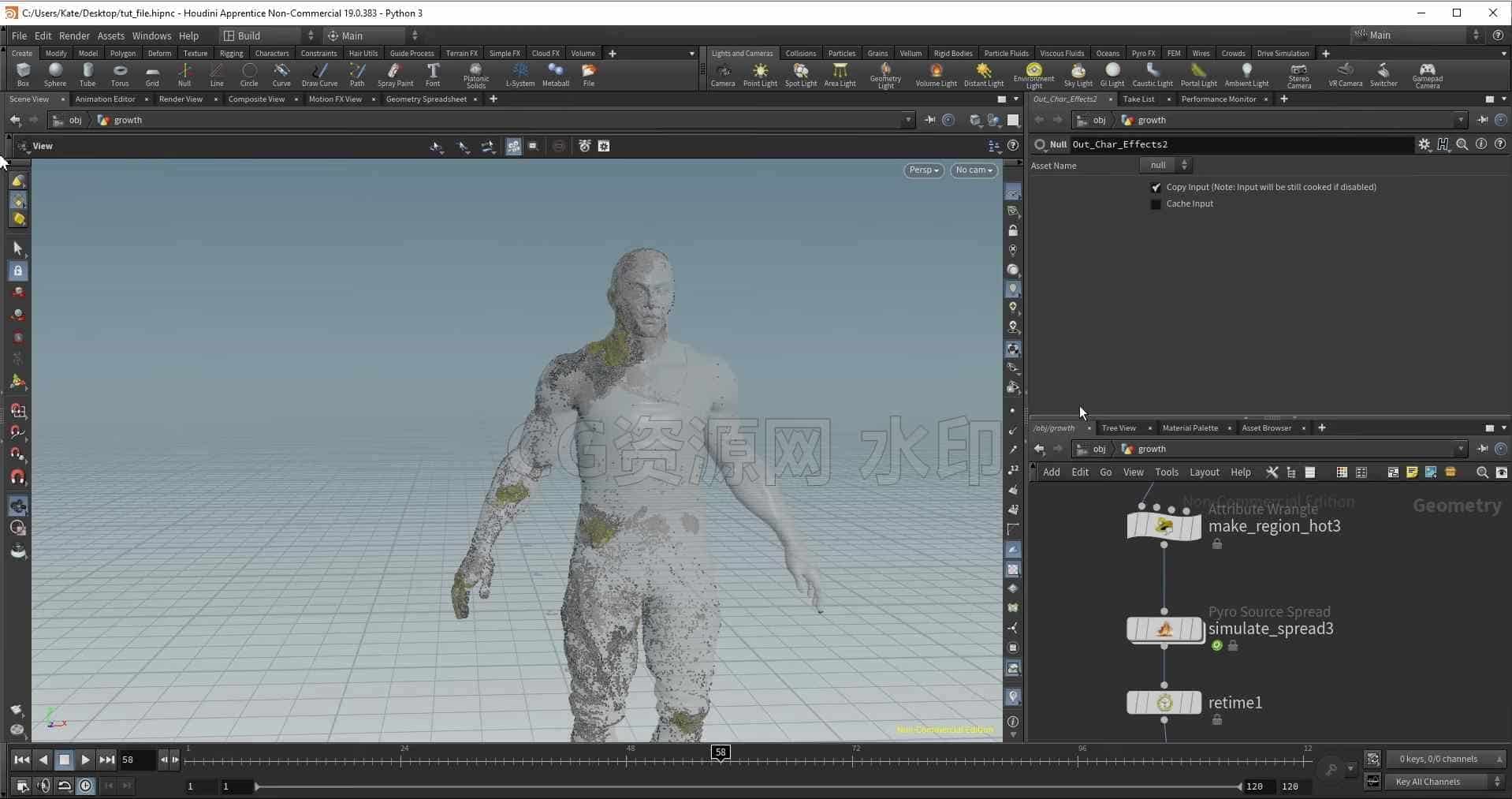This screenshot has height=799, width=1512.
Task: Click the Gamepad Camera tool
Action: pos(1427,76)
